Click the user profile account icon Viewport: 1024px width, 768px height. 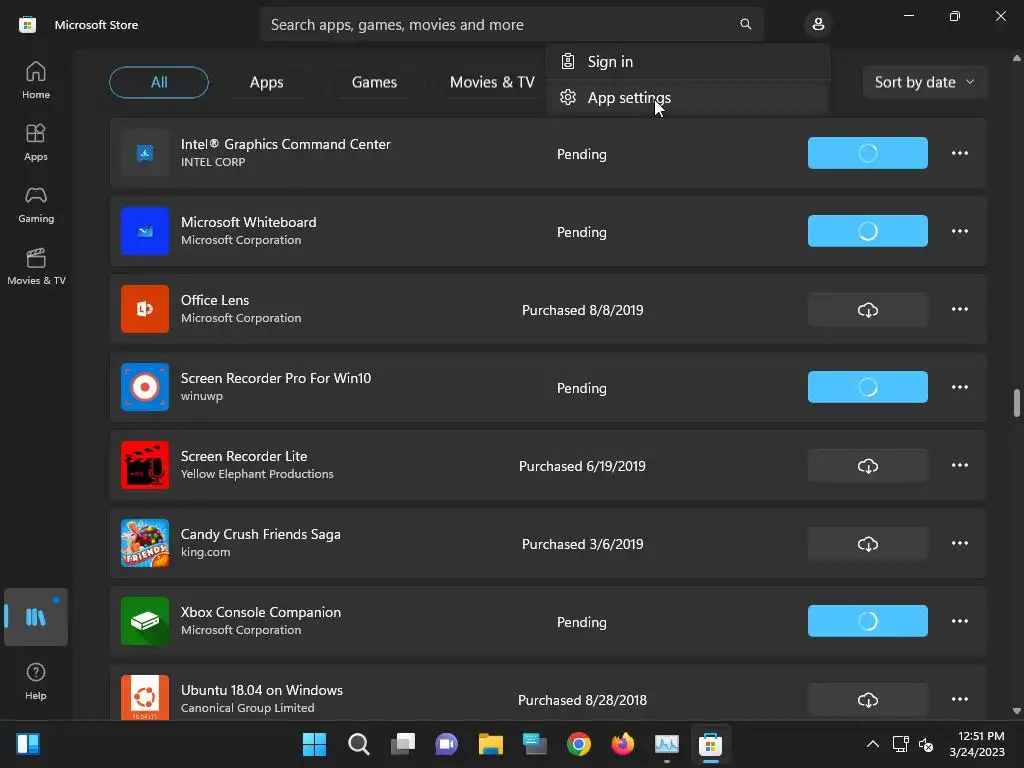click(x=818, y=25)
